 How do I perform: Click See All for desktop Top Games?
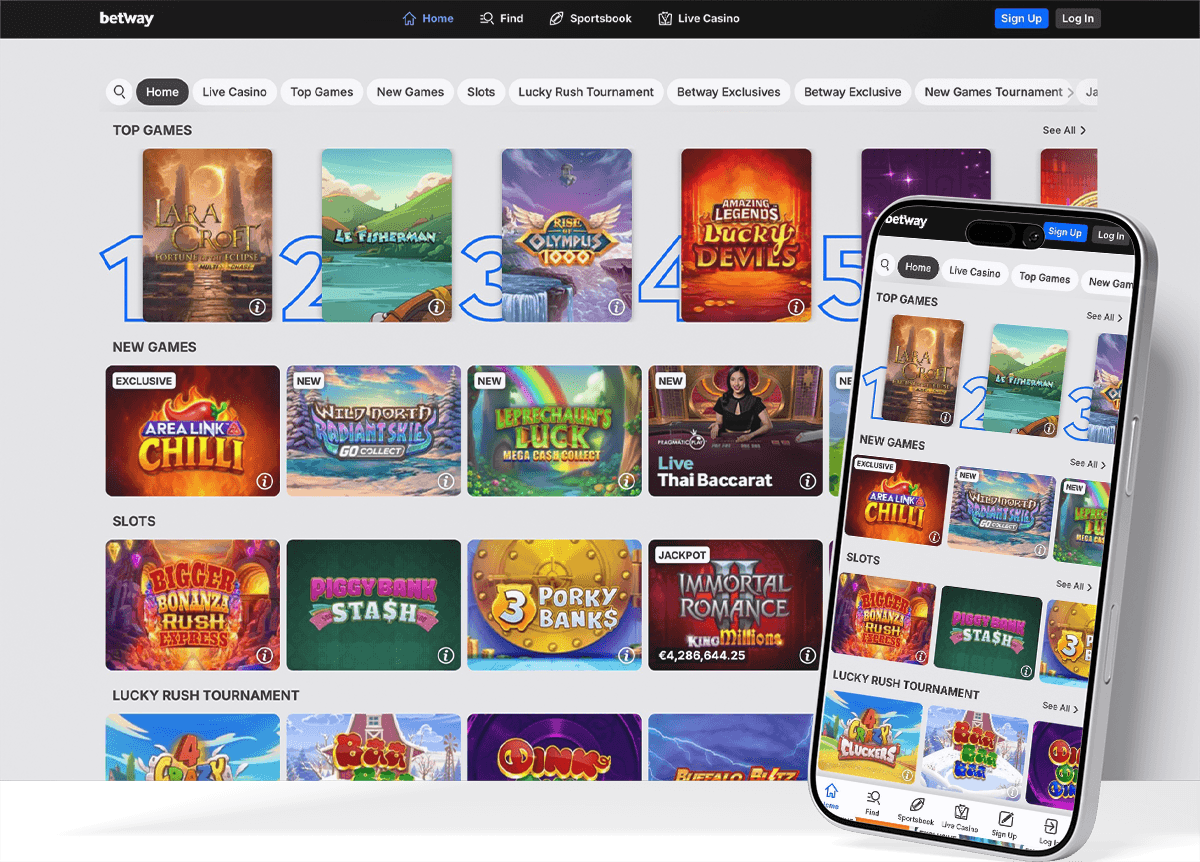1064,130
